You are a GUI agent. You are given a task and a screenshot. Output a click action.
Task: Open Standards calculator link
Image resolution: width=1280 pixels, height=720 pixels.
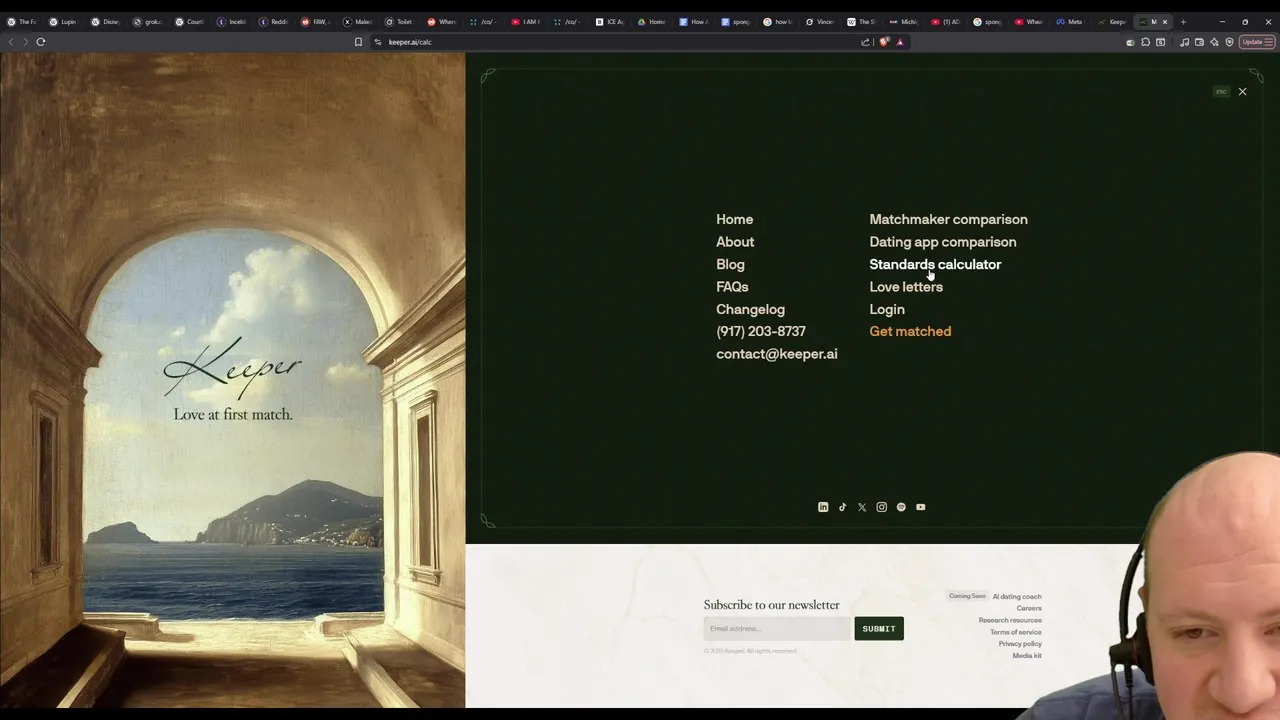point(935,265)
